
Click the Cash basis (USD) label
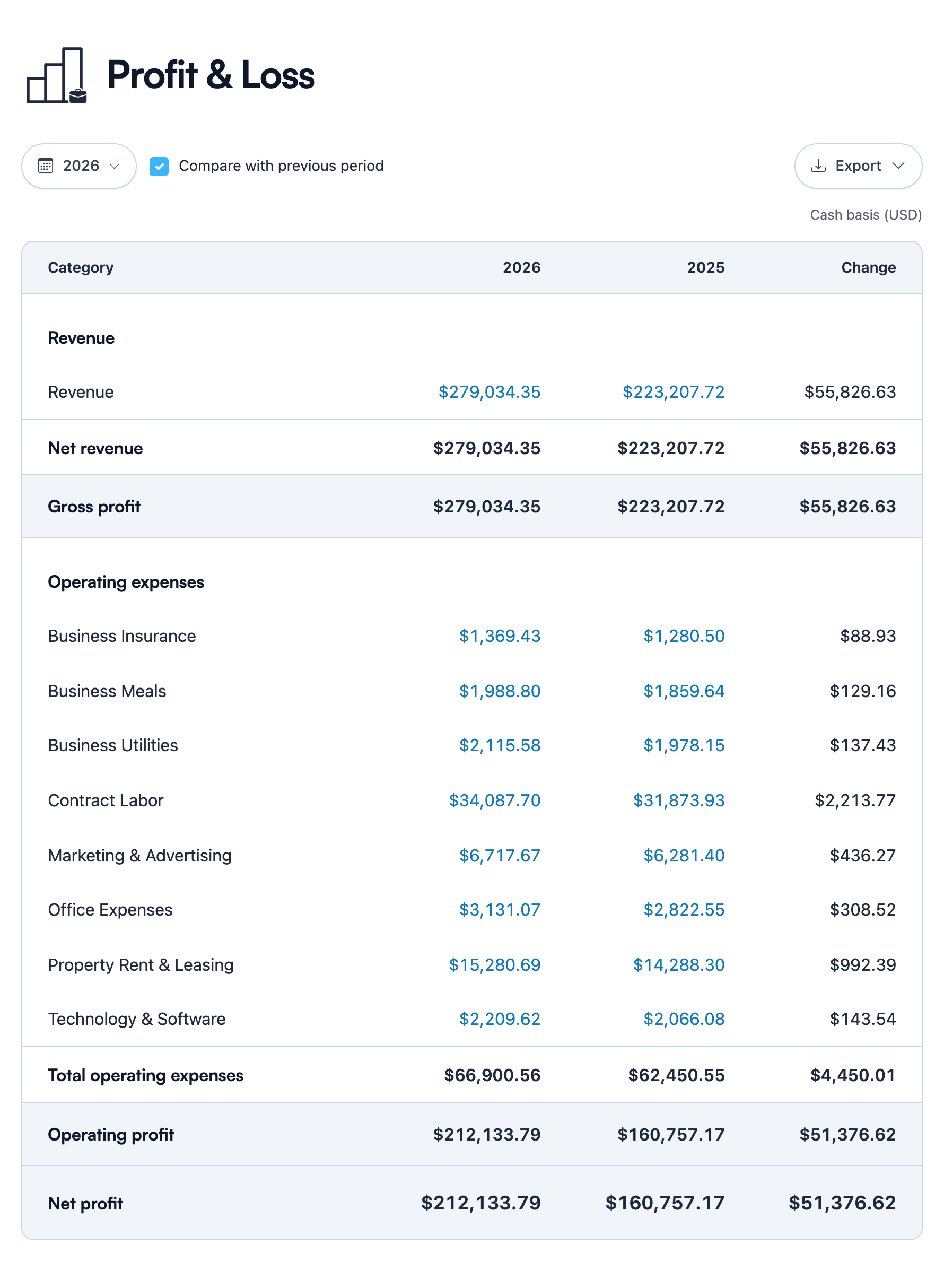865,215
